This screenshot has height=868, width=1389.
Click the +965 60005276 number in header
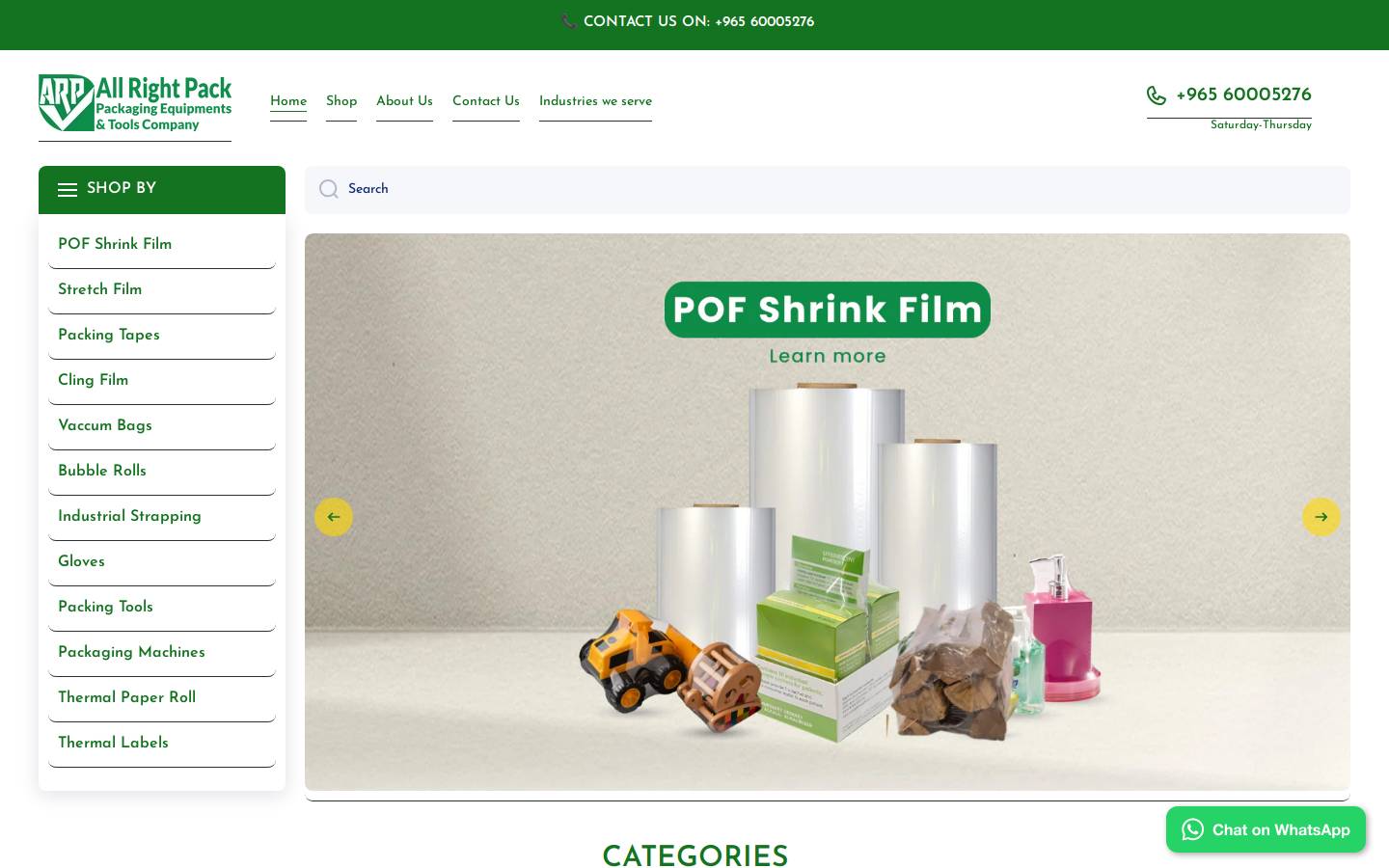(1243, 95)
